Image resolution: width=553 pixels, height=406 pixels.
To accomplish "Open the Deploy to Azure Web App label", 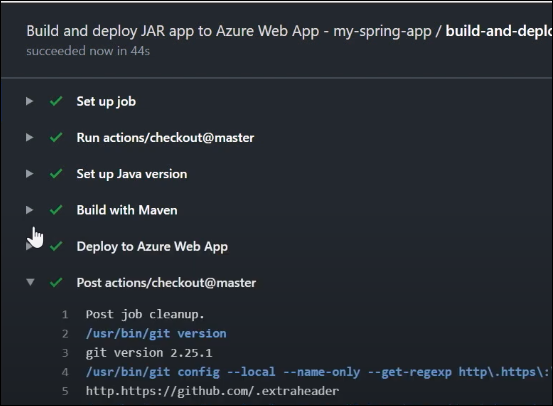I will 152,247.
